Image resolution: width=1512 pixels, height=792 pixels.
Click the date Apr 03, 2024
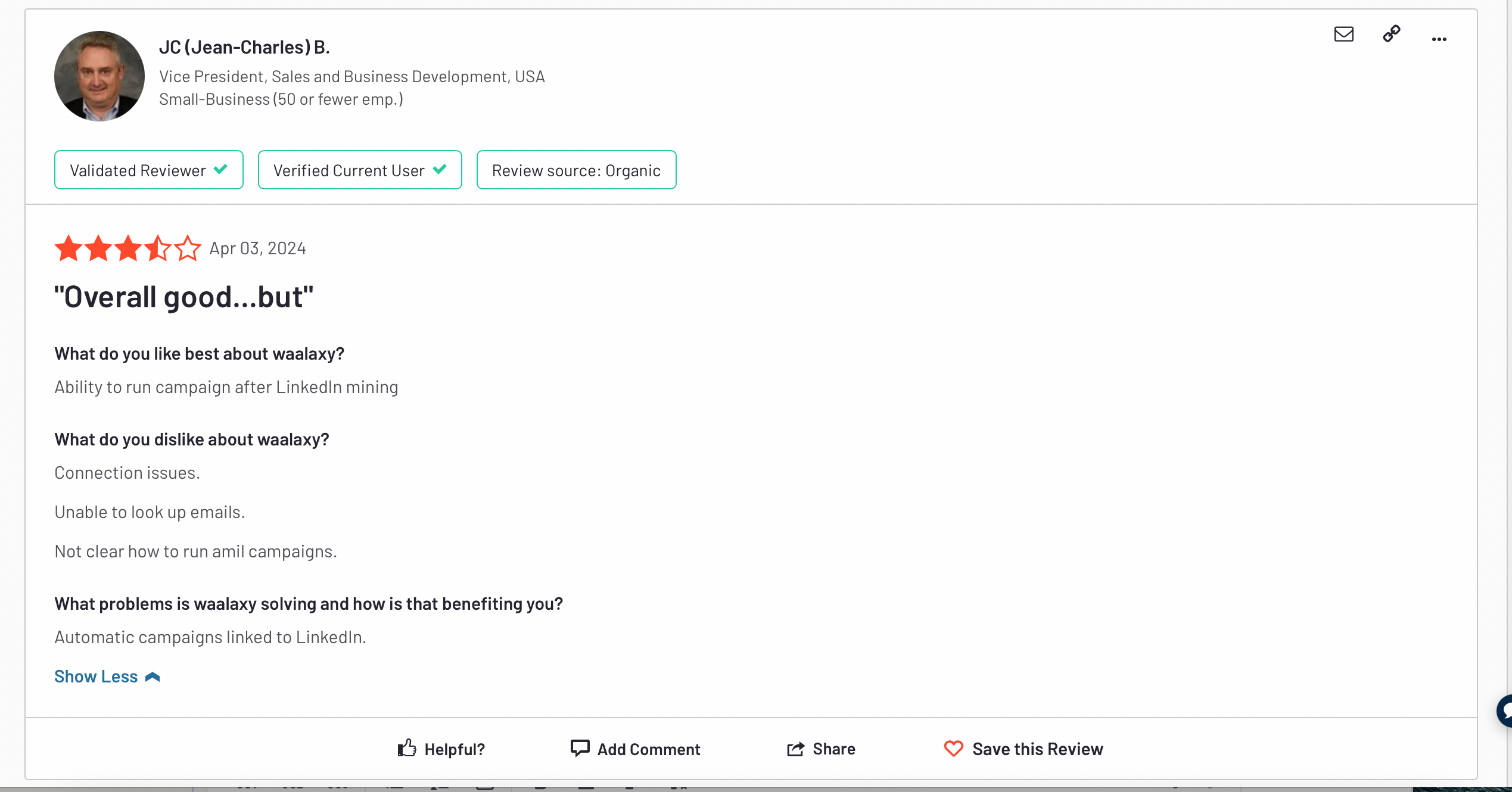(257, 248)
